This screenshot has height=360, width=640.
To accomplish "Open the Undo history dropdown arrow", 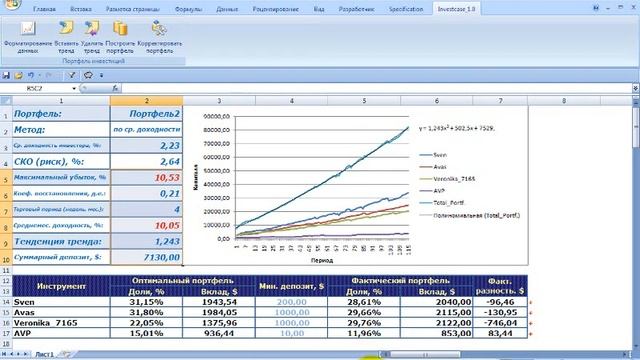I will (40, 76).
